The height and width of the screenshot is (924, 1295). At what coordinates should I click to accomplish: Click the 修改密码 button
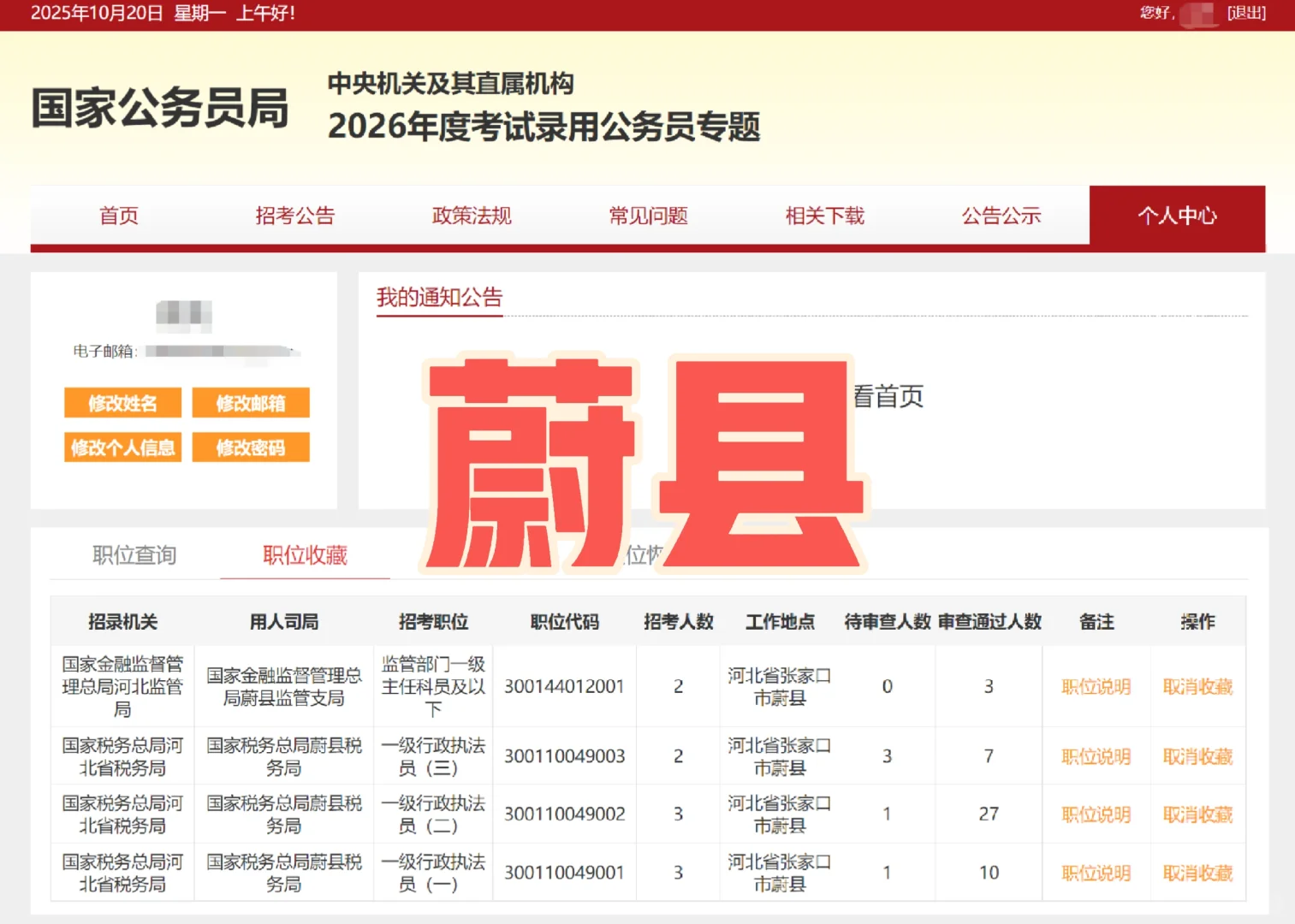coord(251,447)
